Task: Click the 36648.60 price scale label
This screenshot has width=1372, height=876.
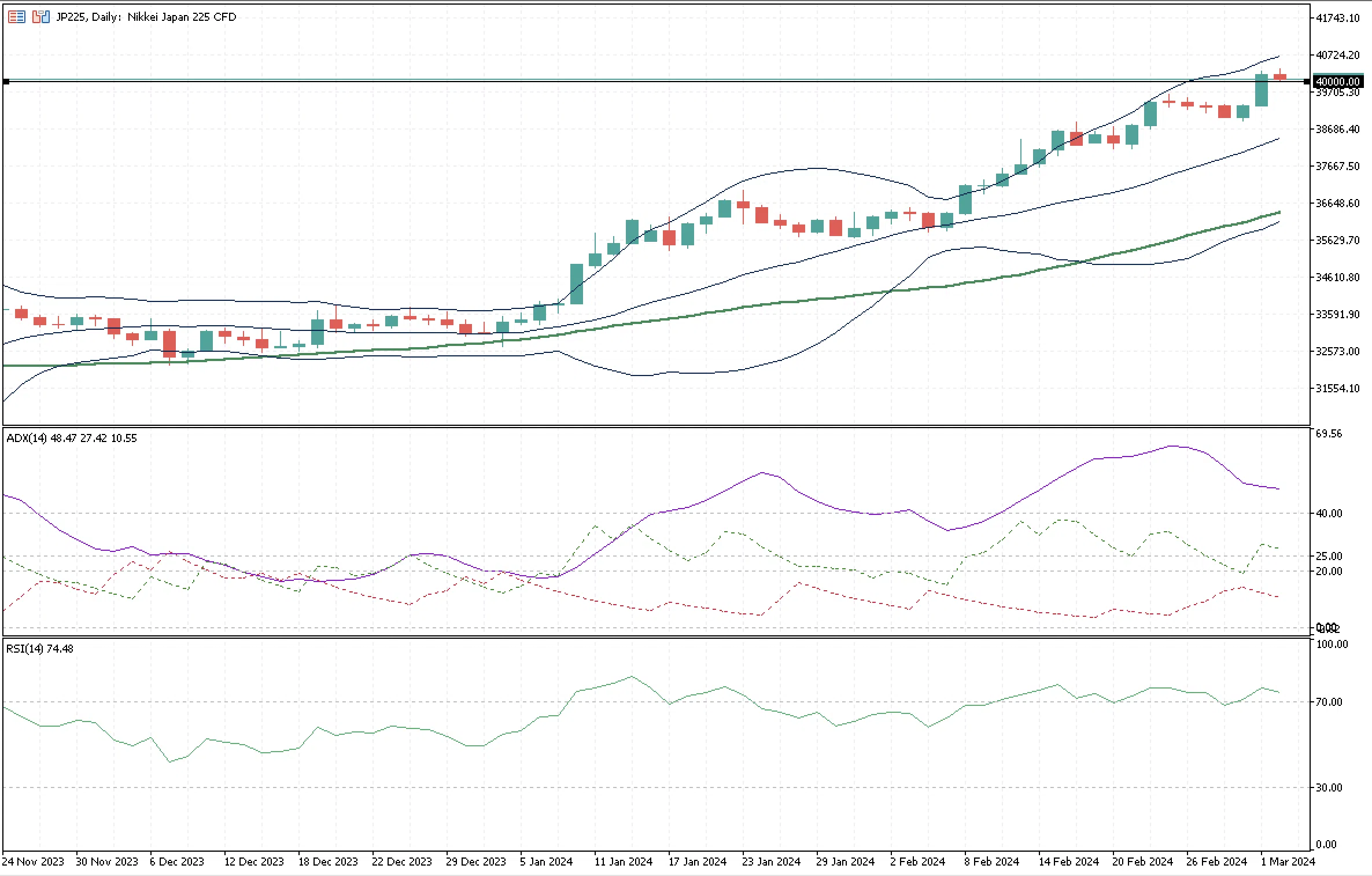Action: (x=1337, y=203)
